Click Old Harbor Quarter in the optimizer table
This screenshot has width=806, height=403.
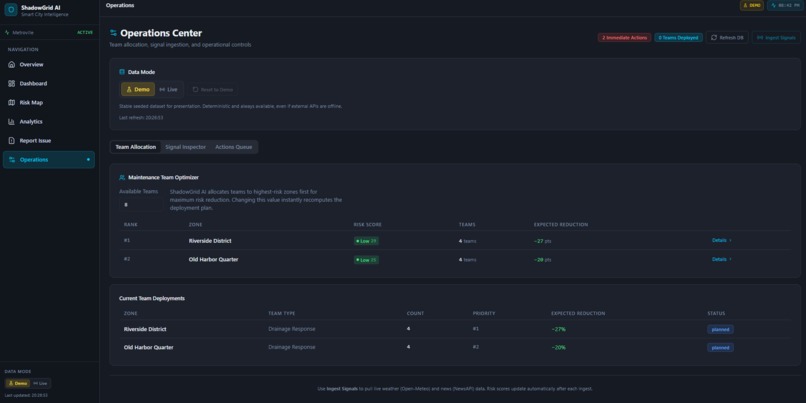tap(213, 260)
